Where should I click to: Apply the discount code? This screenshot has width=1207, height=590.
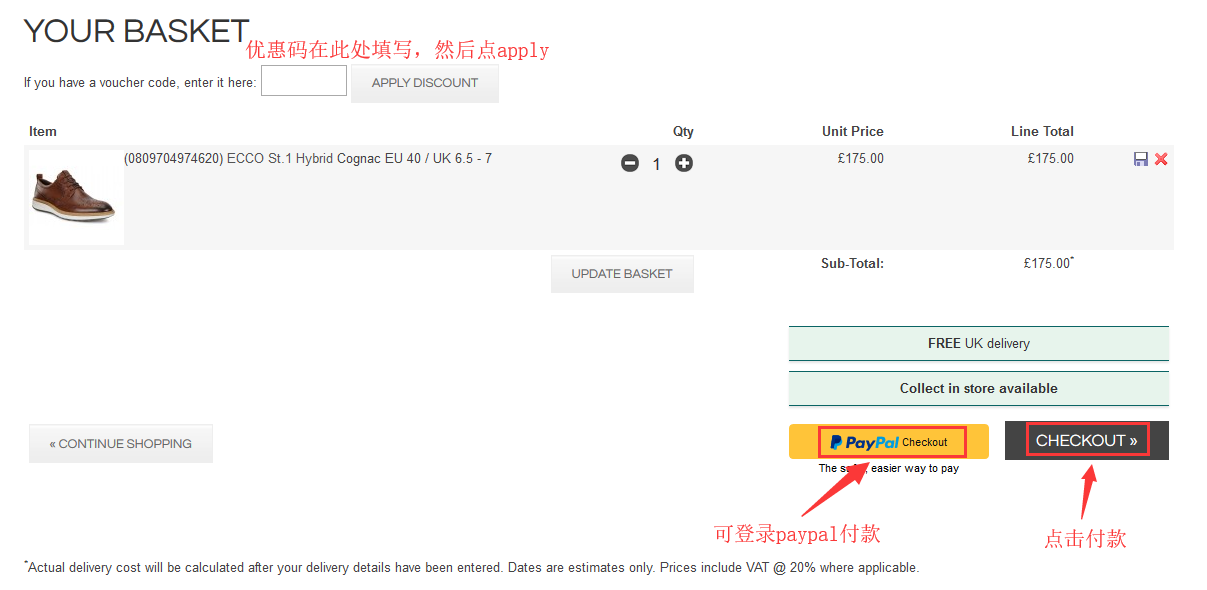point(425,83)
